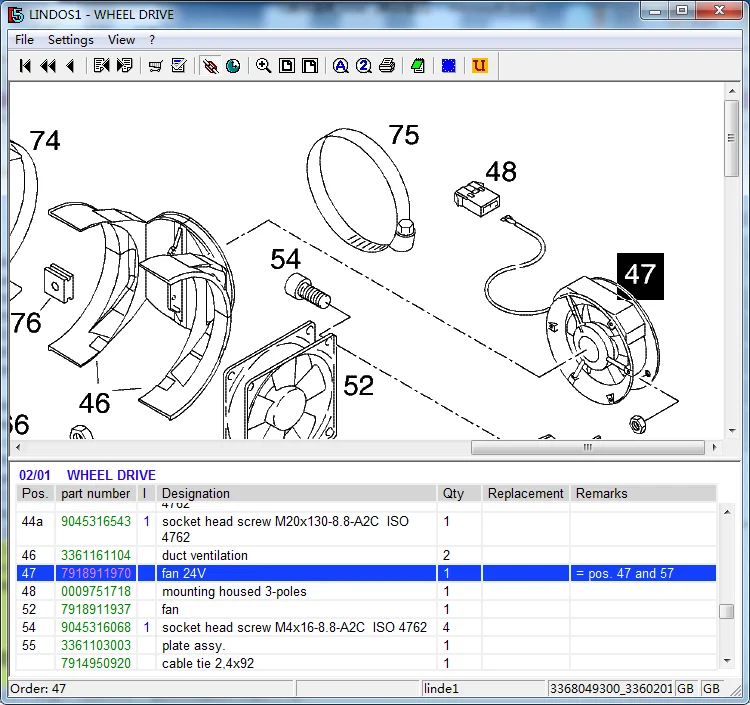
Task: Click the double-arrow rewind toolbar icon
Action: click(x=48, y=66)
